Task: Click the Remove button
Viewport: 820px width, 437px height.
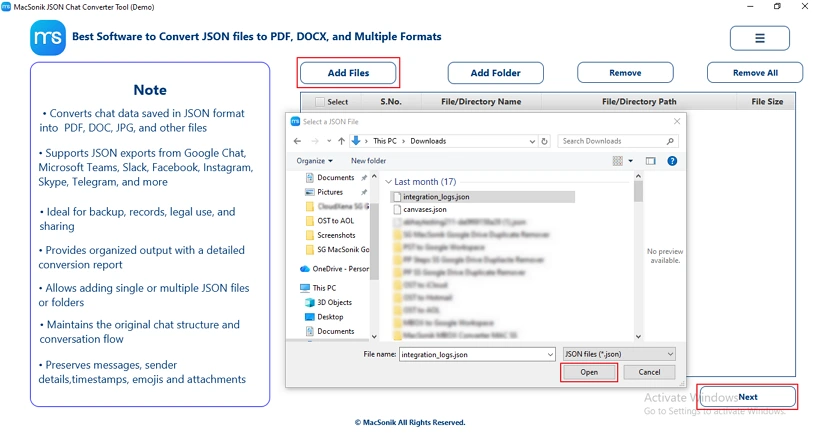Action: (625, 73)
